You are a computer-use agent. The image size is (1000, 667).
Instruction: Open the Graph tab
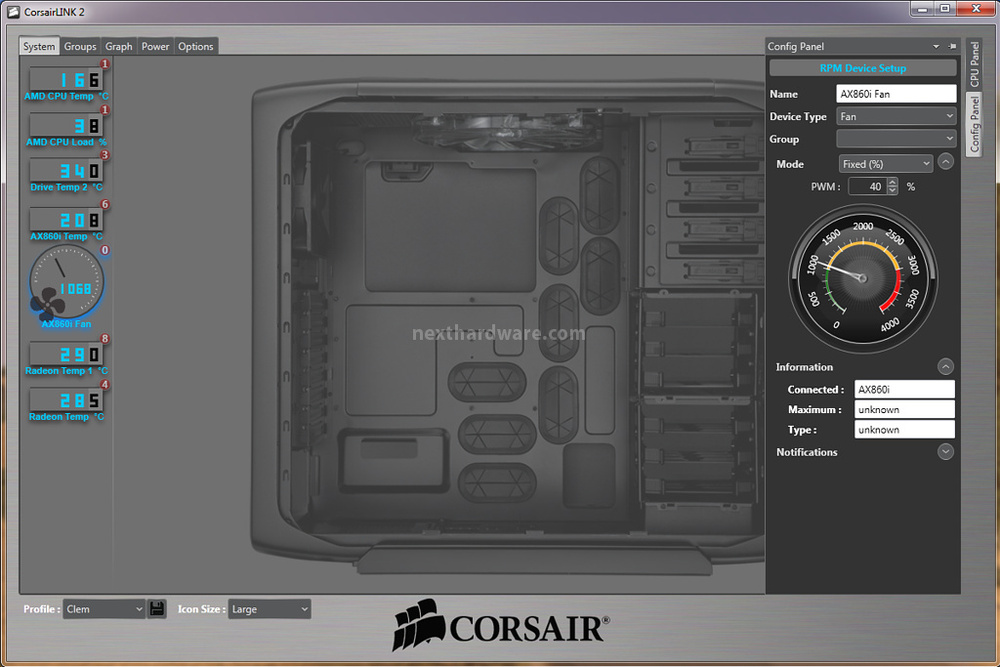pos(119,46)
